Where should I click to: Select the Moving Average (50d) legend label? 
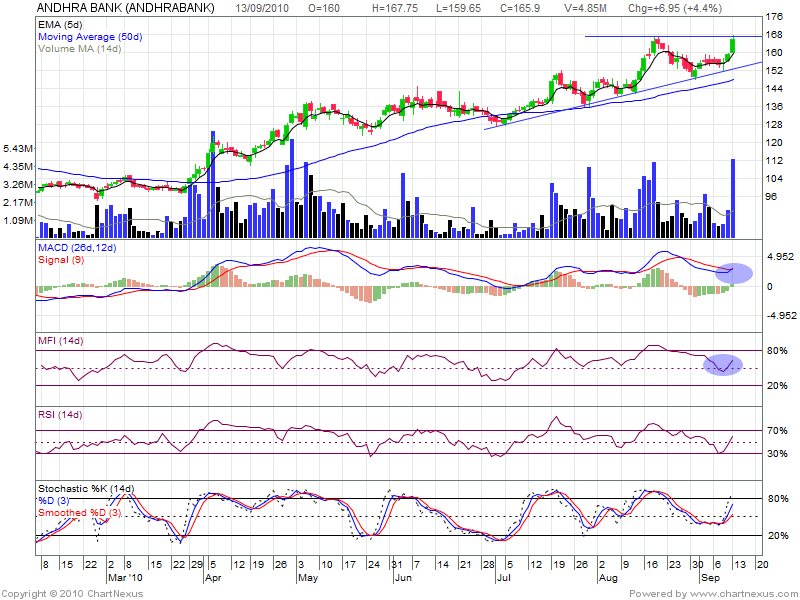pyautogui.click(x=90, y=35)
